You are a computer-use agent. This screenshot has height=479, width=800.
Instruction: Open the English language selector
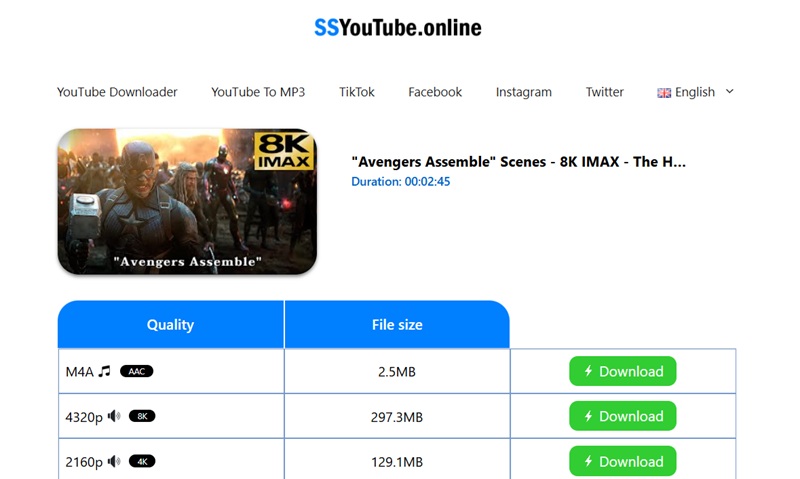pyautogui.click(x=695, y=92)
